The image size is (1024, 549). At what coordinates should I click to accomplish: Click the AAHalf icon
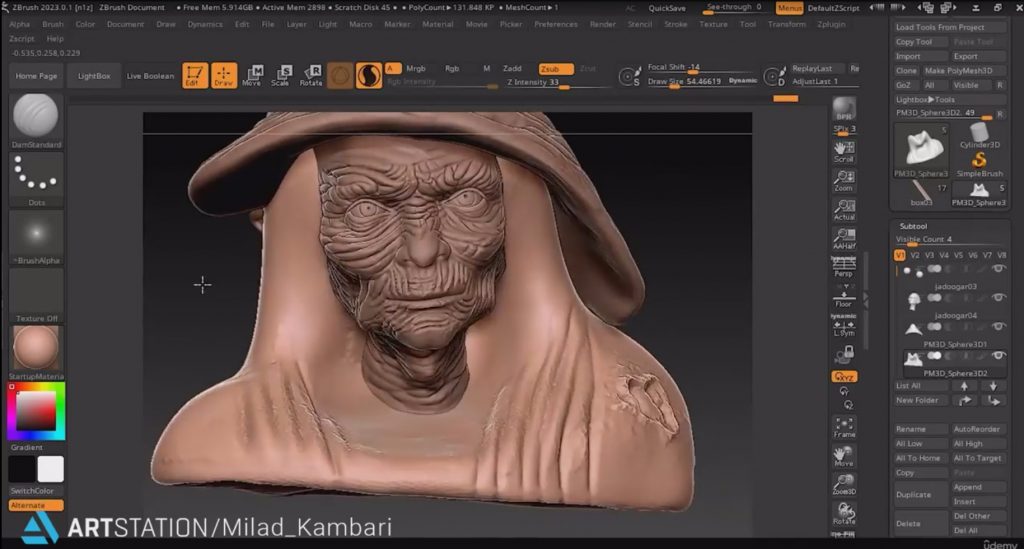[x=844, y=238]
